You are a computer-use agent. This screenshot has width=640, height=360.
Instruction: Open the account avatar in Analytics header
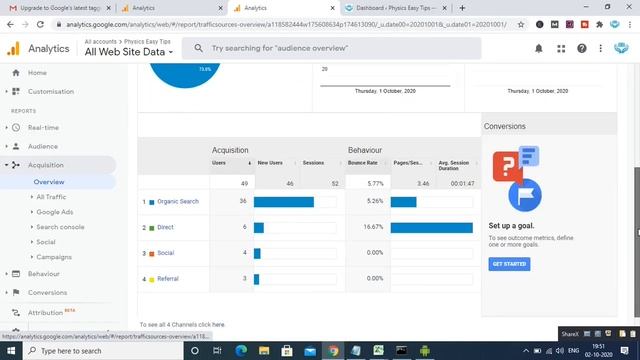[x=621, y=48]
